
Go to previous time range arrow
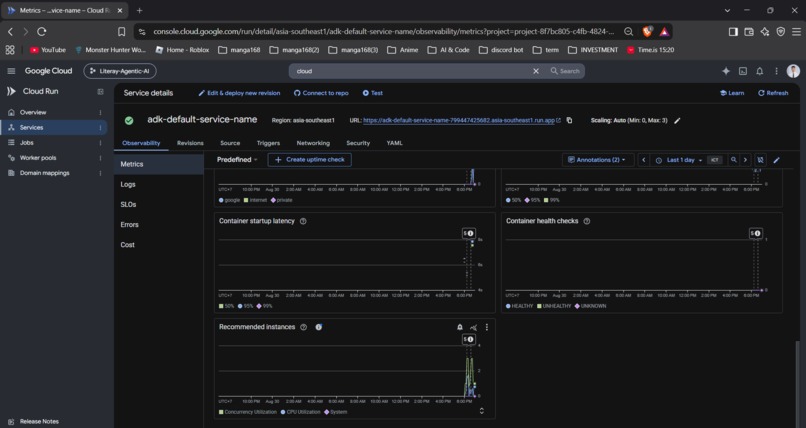tap(643, 160)
